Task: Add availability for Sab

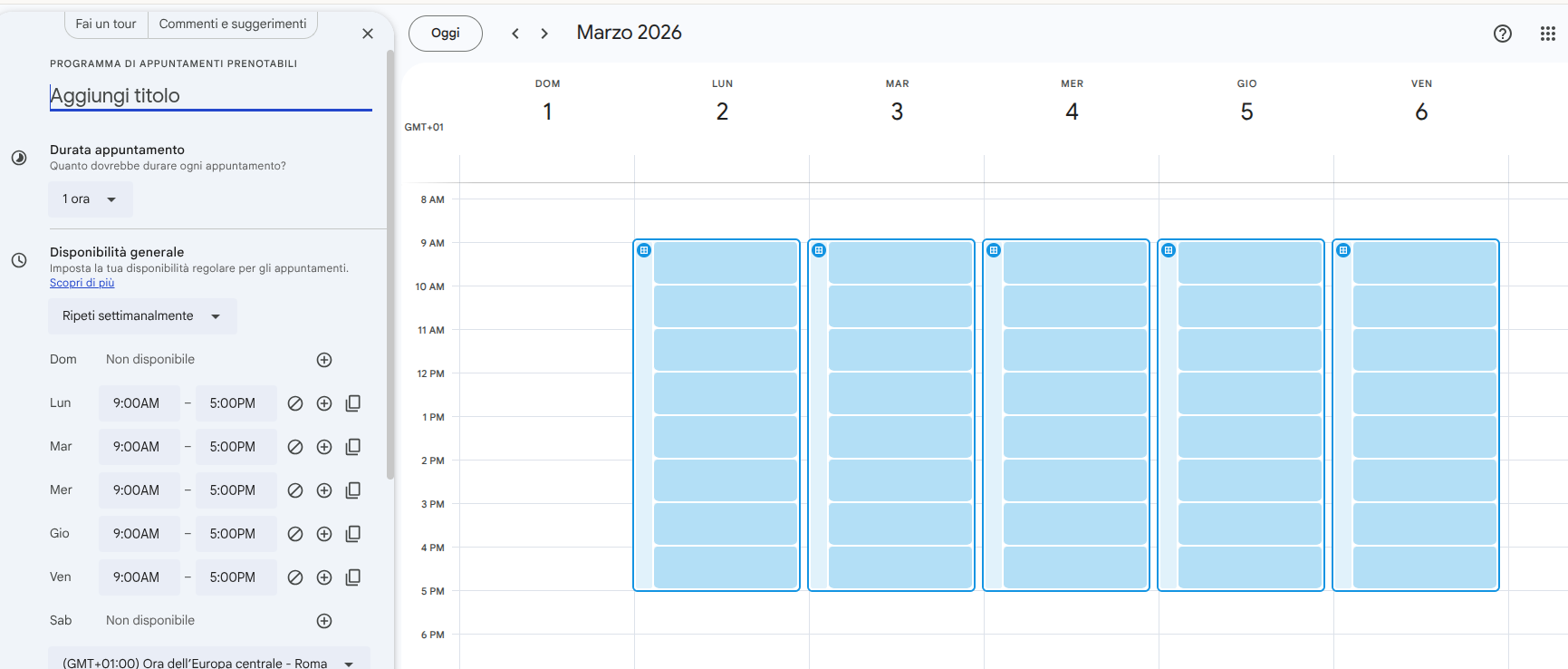Action: pyautogui.click(x=324, y=621)
